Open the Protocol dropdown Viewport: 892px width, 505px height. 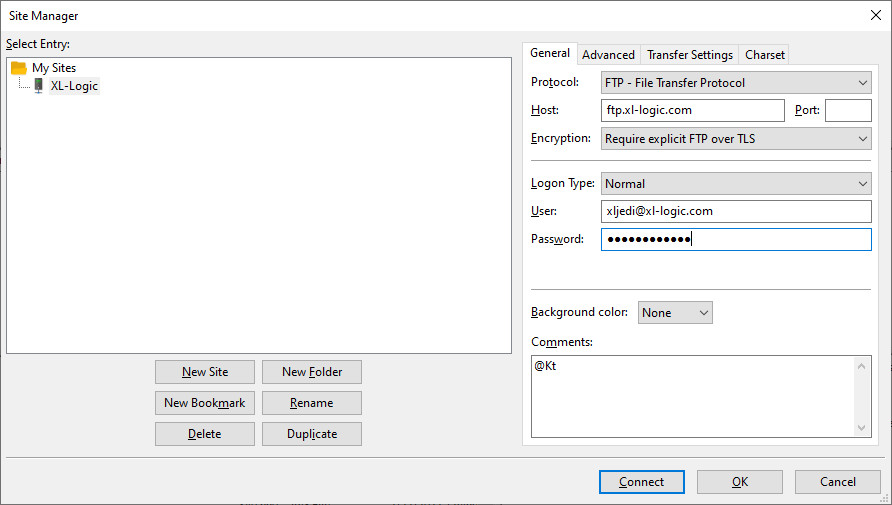pyautogui.click(x=736, y=83)
